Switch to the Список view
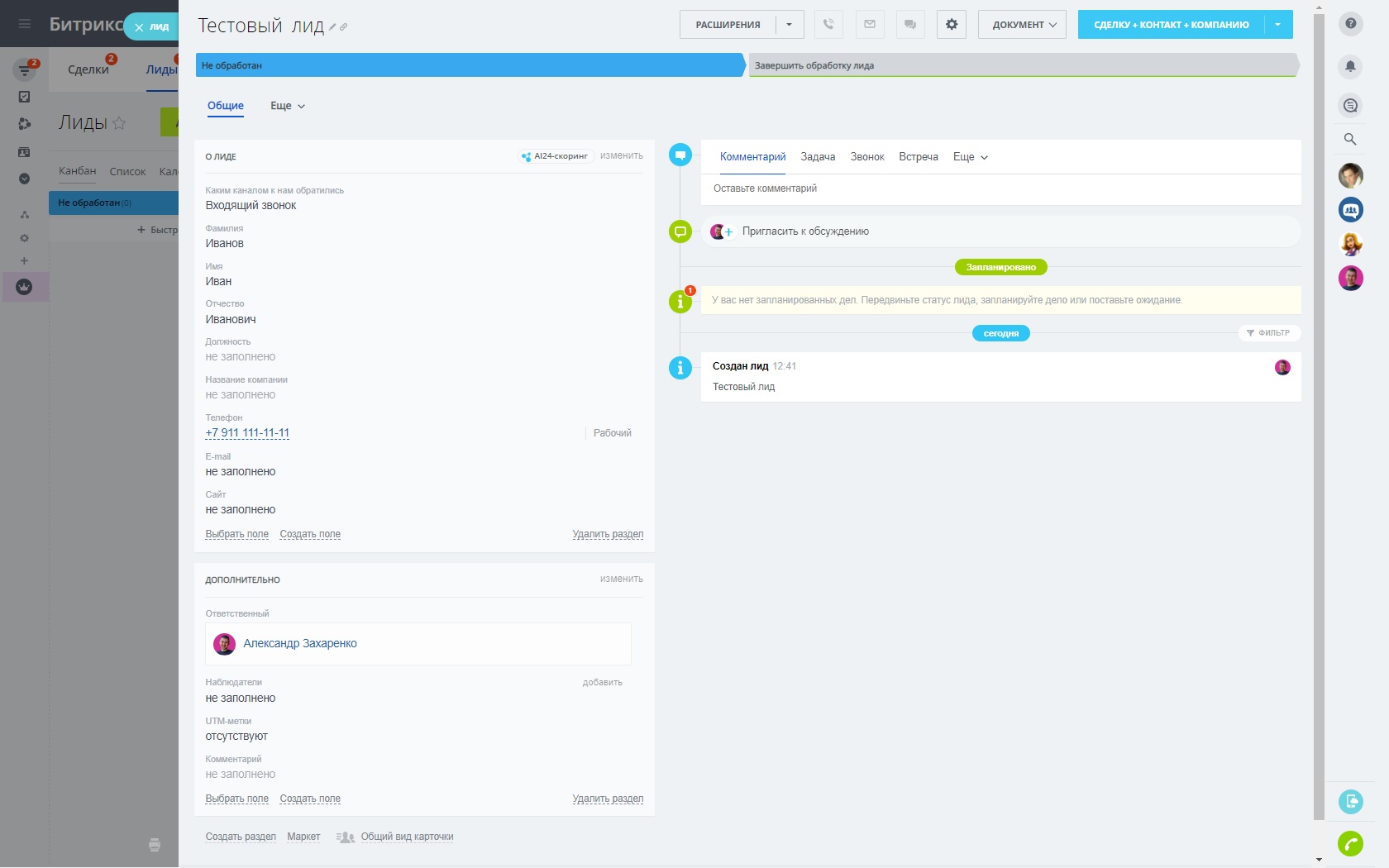The width and height of the screenshot is (1389, 868). (x=127, y=172)
